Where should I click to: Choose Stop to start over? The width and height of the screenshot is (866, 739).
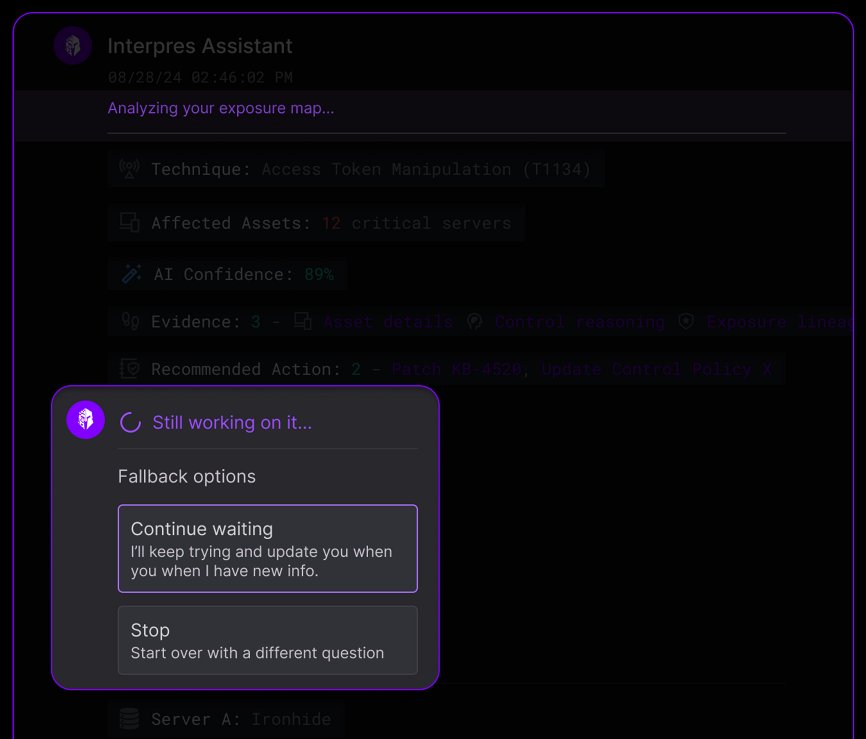tap(268, 640)
